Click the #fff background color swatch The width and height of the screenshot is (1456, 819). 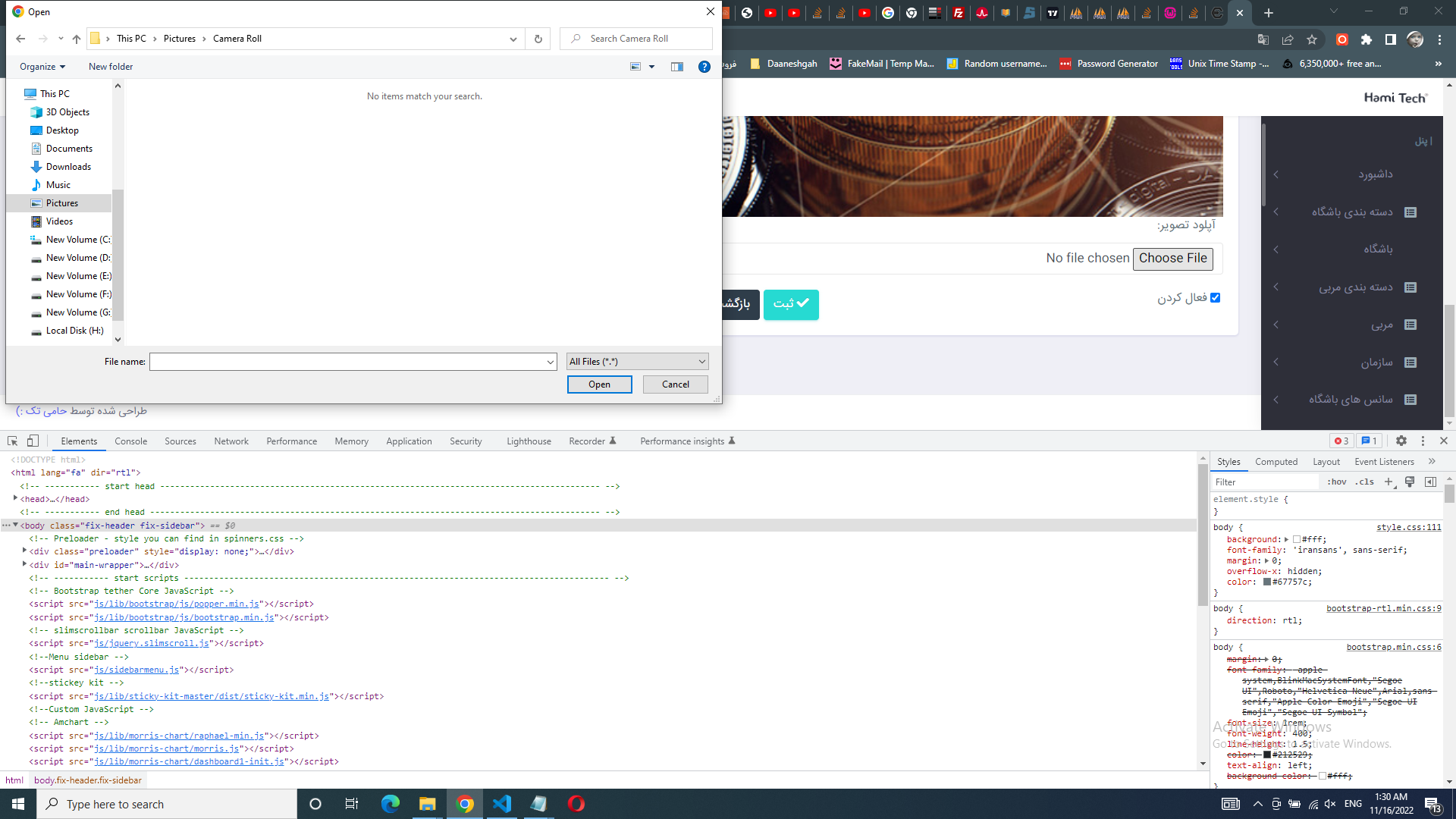[x=1297, y=540]
